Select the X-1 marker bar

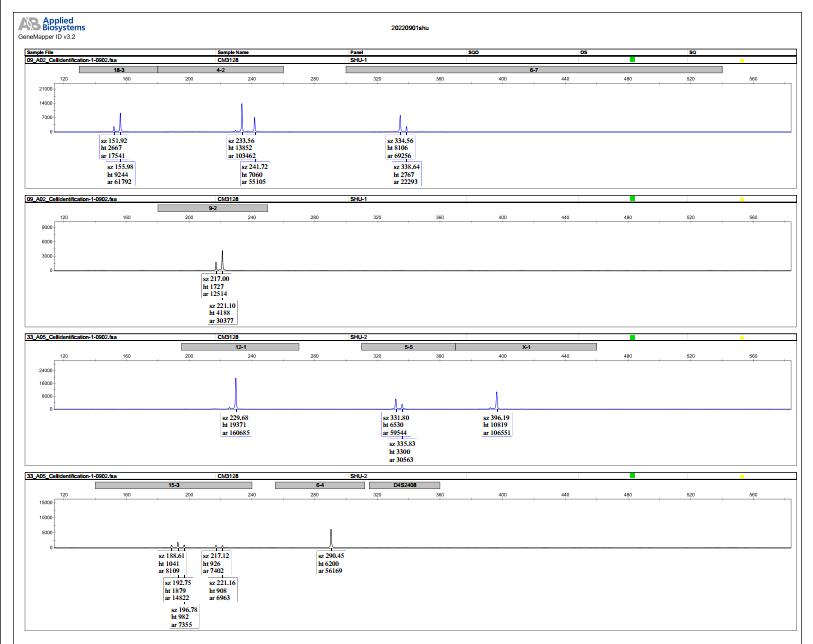click(526, 347)
